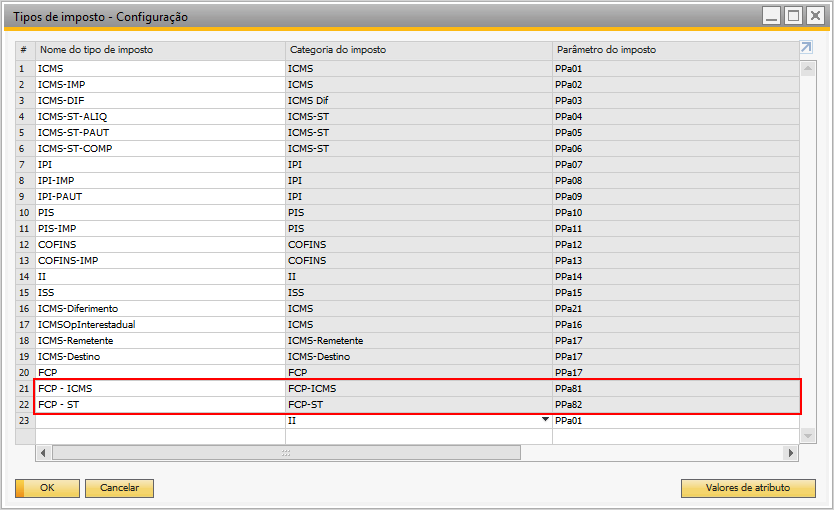Click the 'ICMS Dif' category cell
834x510 pixels.
tap(419, 101)
